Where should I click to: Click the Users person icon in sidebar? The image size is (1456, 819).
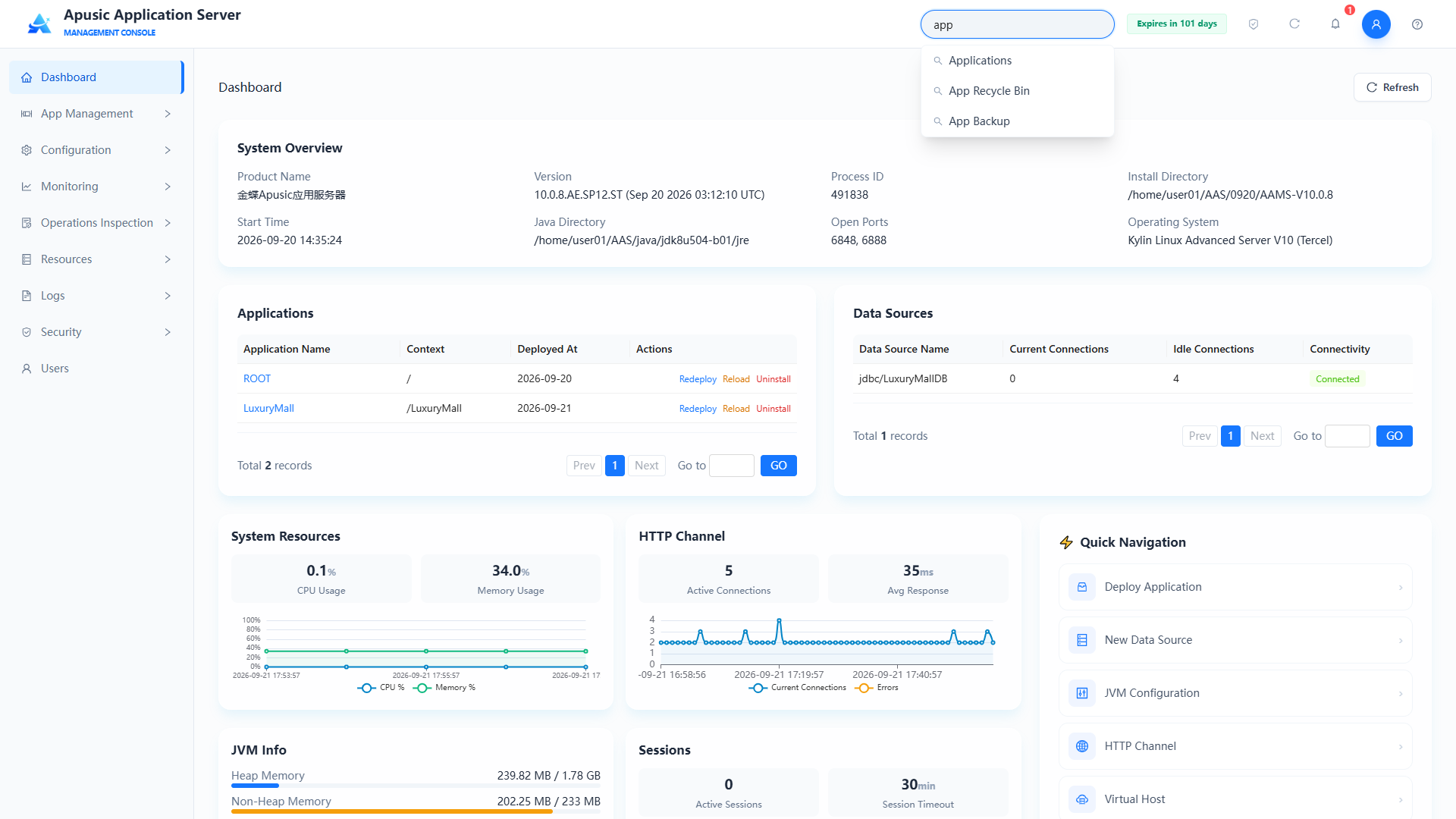(x=27, y=369)
